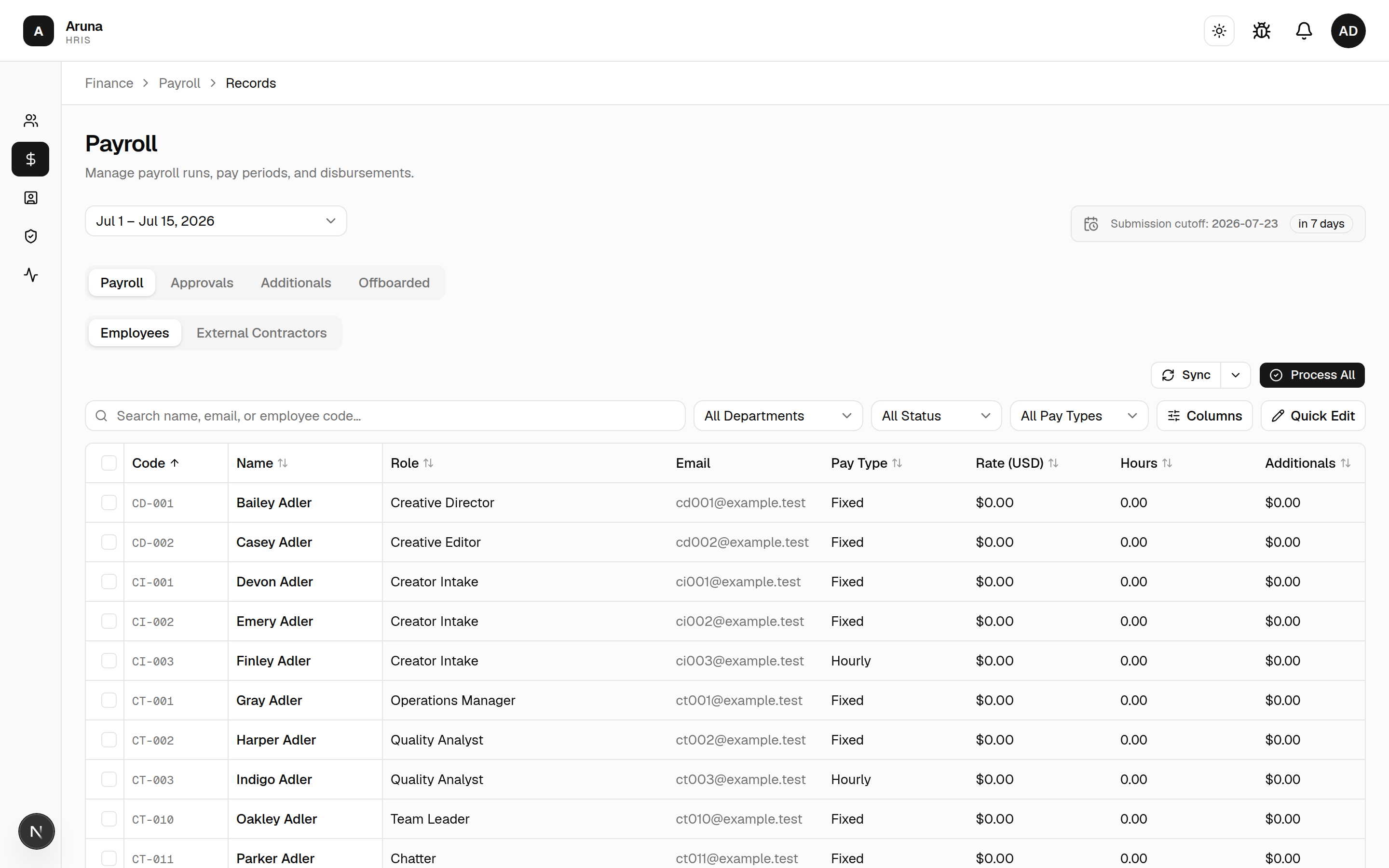Open the shield check sidebar icon

30,236
